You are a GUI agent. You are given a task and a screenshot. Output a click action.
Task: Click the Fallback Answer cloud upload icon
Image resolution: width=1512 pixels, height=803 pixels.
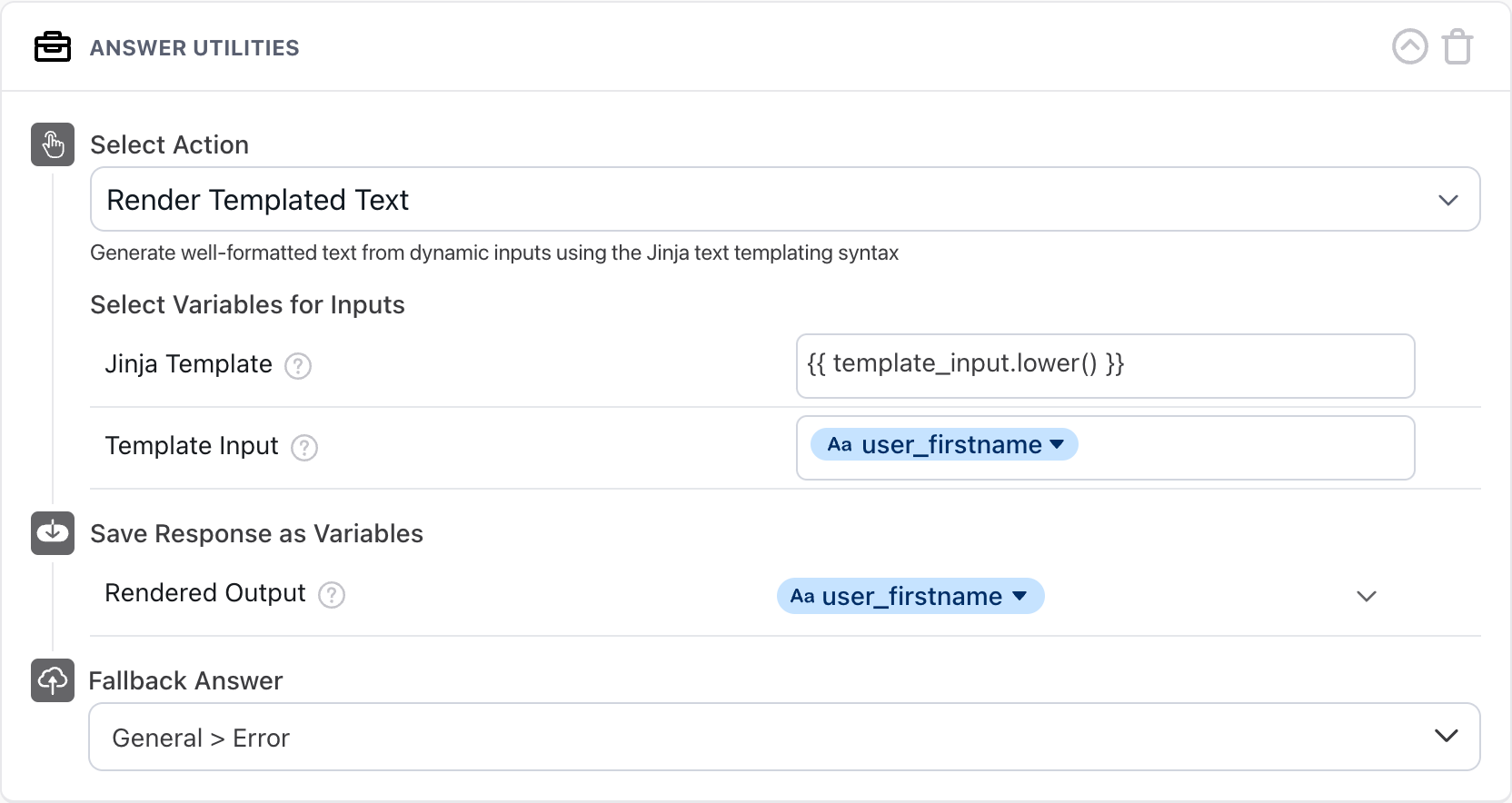click(x=53, y=680)
